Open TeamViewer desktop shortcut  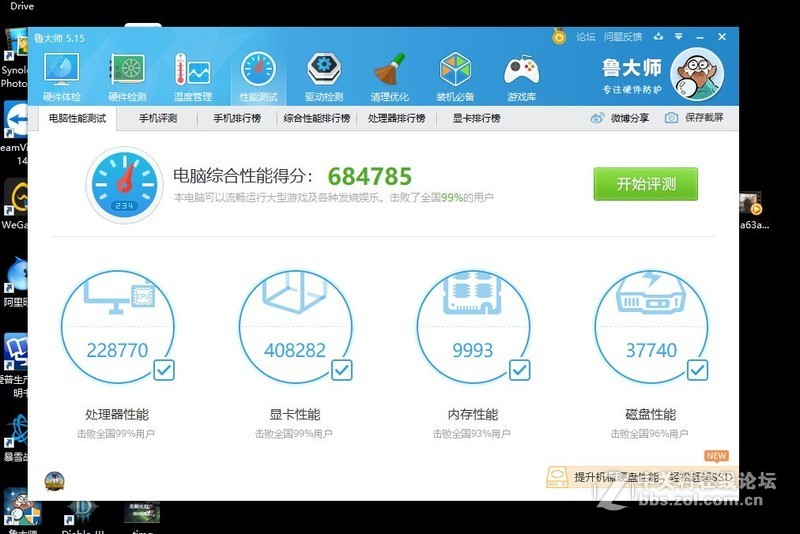tap(14, 133)
